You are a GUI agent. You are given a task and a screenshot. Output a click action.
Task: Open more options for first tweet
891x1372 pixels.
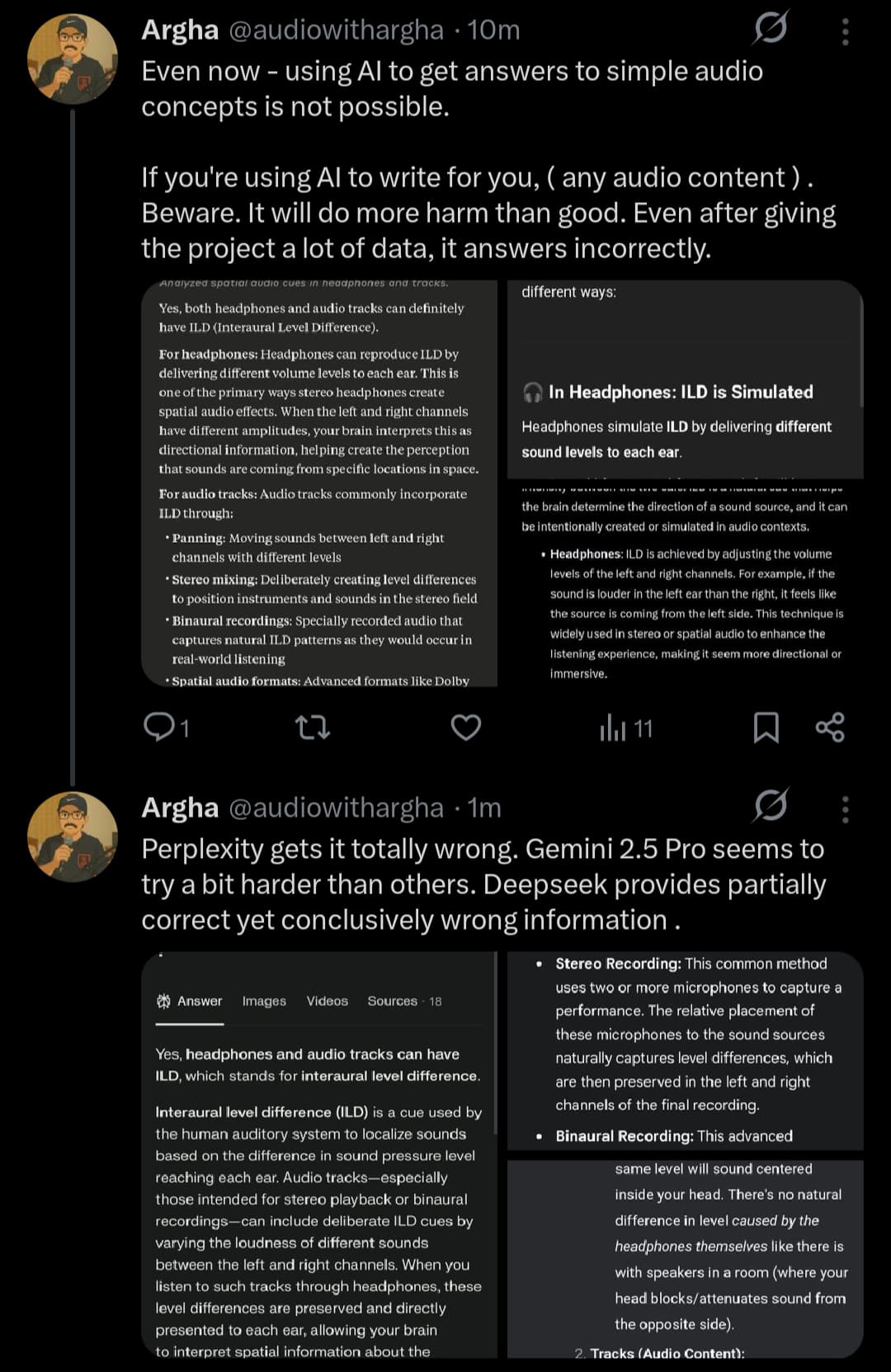(845, 31)
